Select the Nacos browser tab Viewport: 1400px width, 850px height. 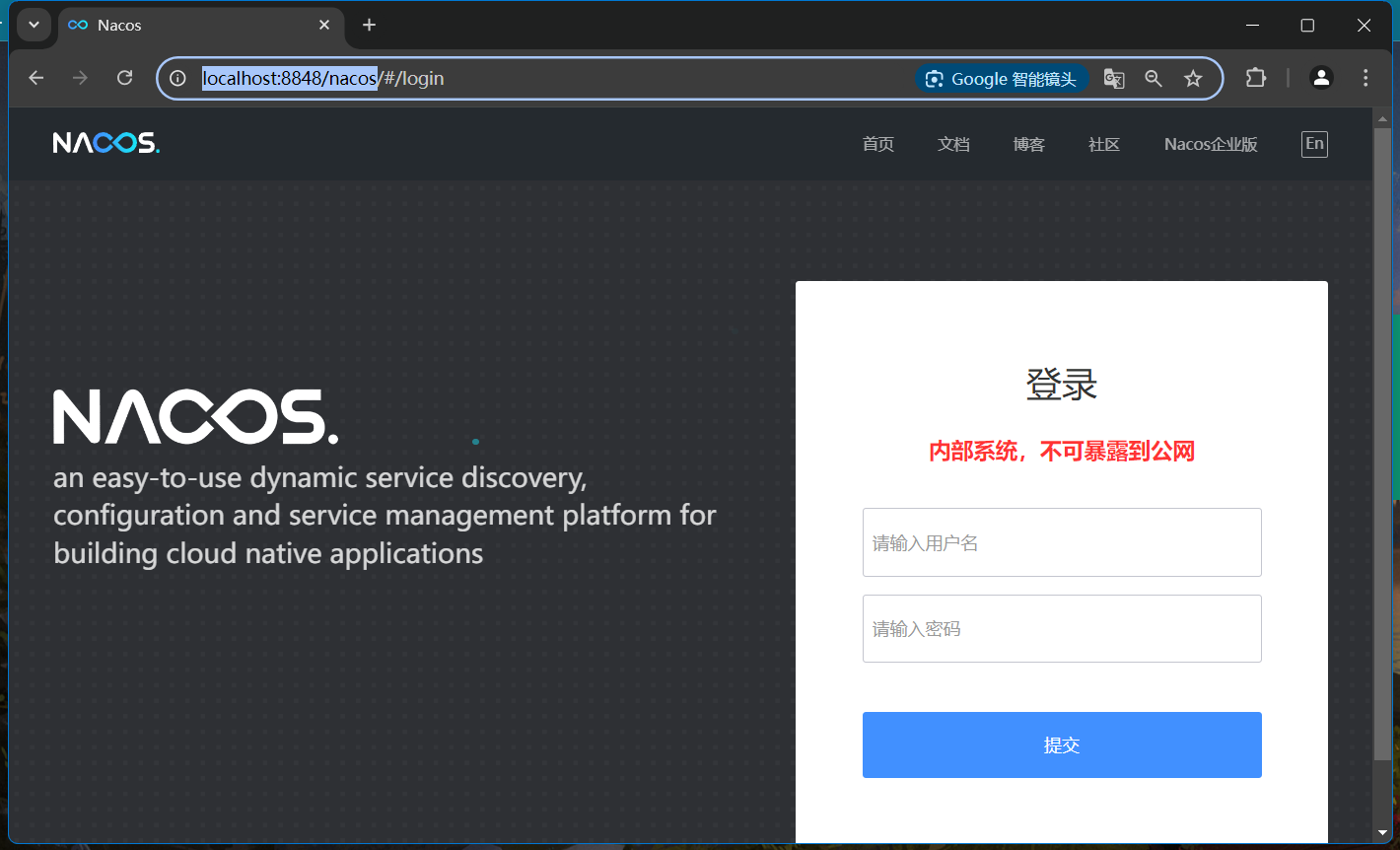201,25
